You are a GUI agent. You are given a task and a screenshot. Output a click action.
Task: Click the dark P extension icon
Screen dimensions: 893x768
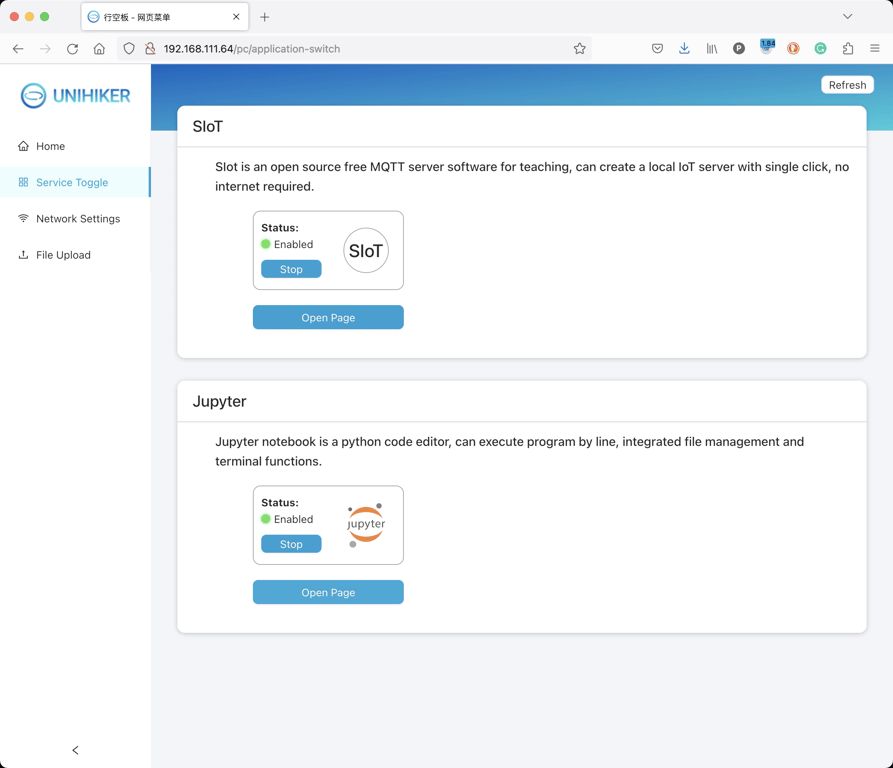739,49
